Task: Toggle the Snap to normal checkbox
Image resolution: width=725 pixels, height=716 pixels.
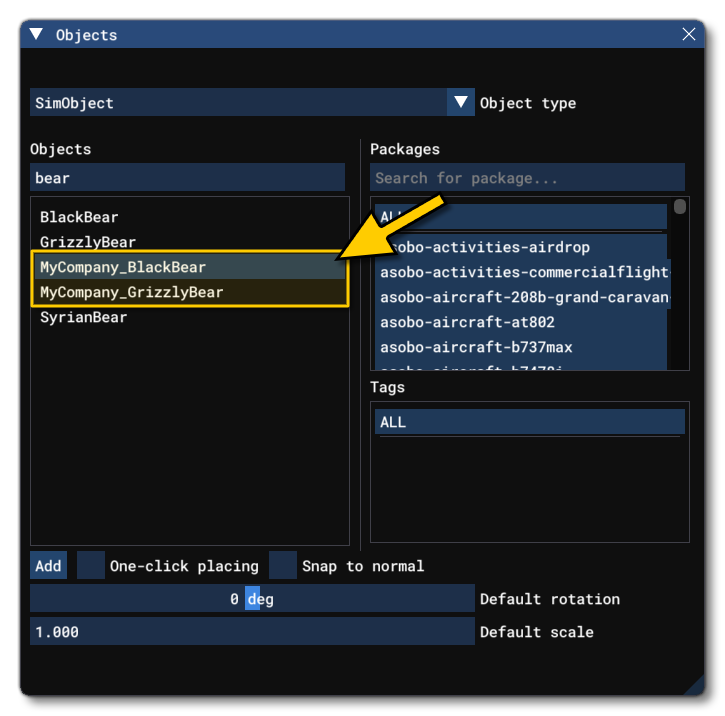Action: coord(284,566)
